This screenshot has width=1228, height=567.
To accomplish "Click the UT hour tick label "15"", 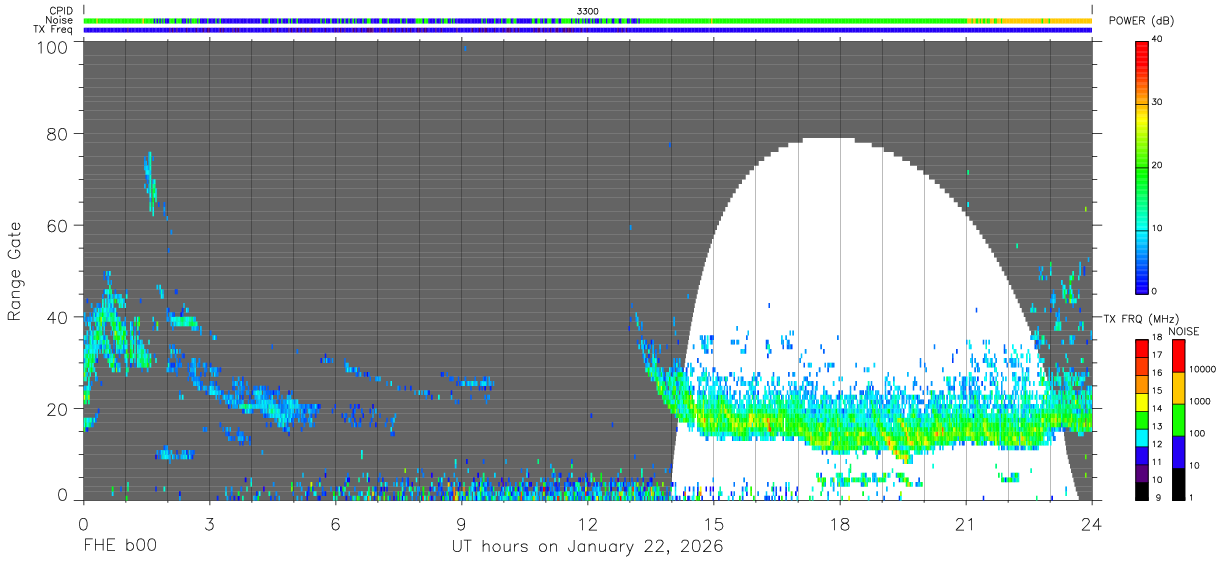I will [713, 524].
